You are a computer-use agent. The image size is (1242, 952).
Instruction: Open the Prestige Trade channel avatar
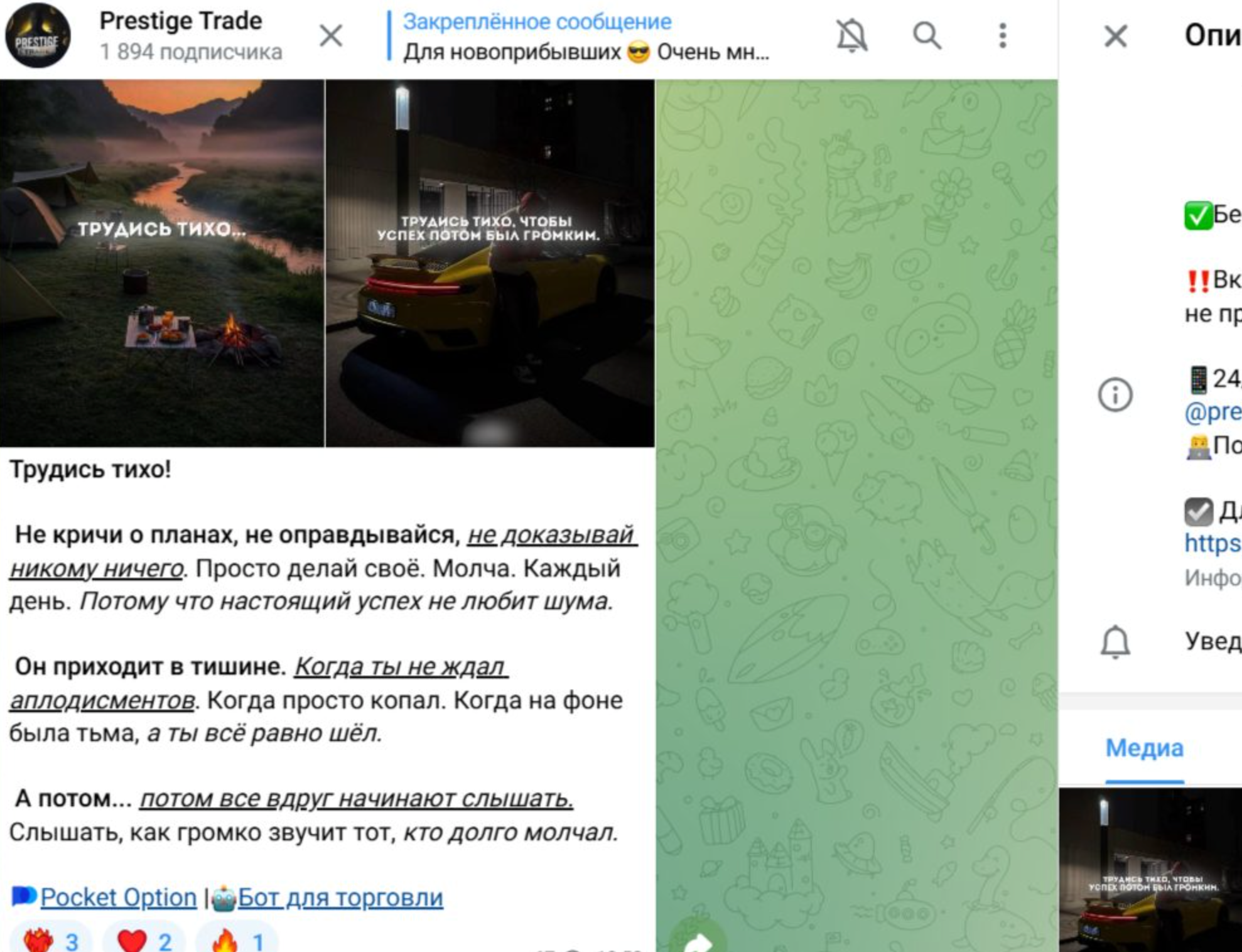pyautogui.click(x=38, y=36)
